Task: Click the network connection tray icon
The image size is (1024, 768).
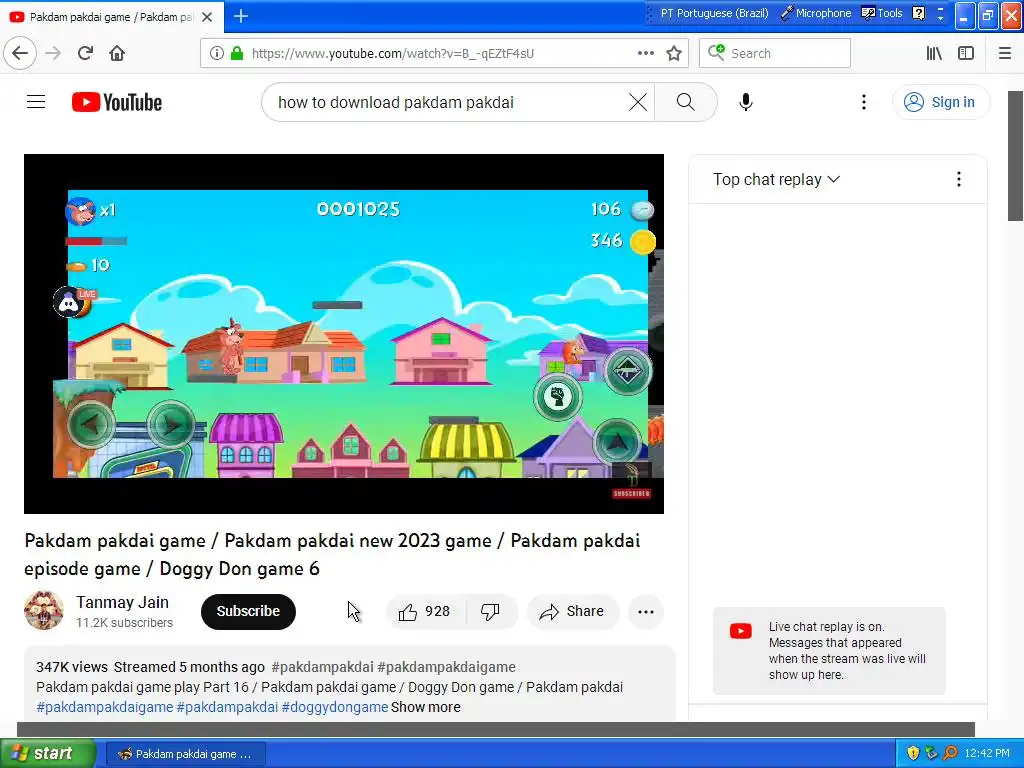Action: point(931,754)
